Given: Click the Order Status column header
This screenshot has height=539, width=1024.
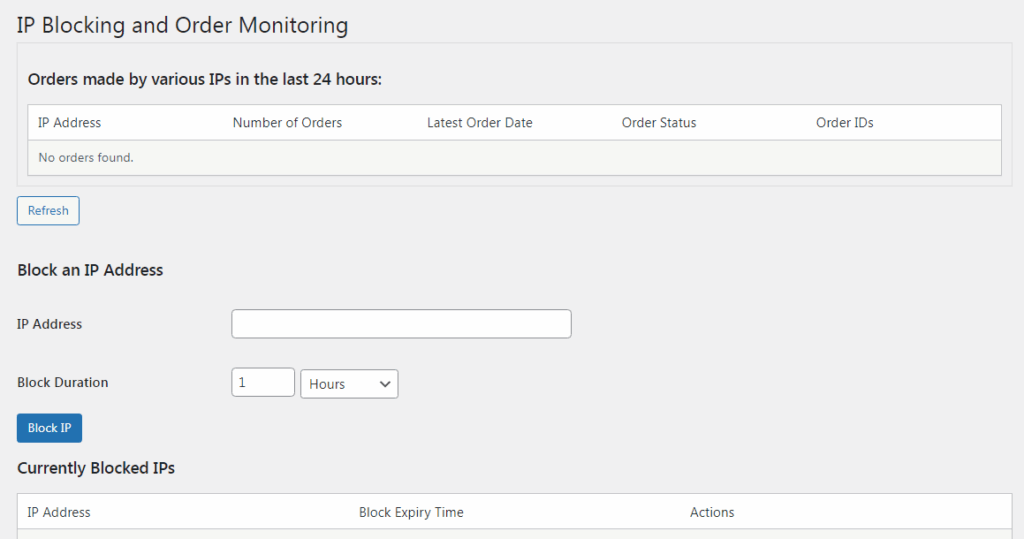Looking at the screenshot, I should tap(658, 123).
